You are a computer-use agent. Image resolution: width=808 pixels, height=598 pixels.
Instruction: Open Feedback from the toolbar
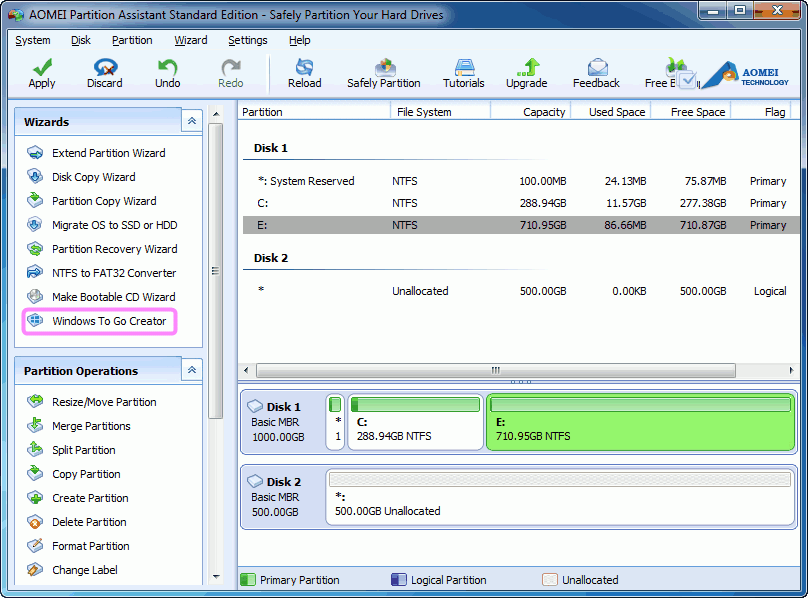coord(596,74)
